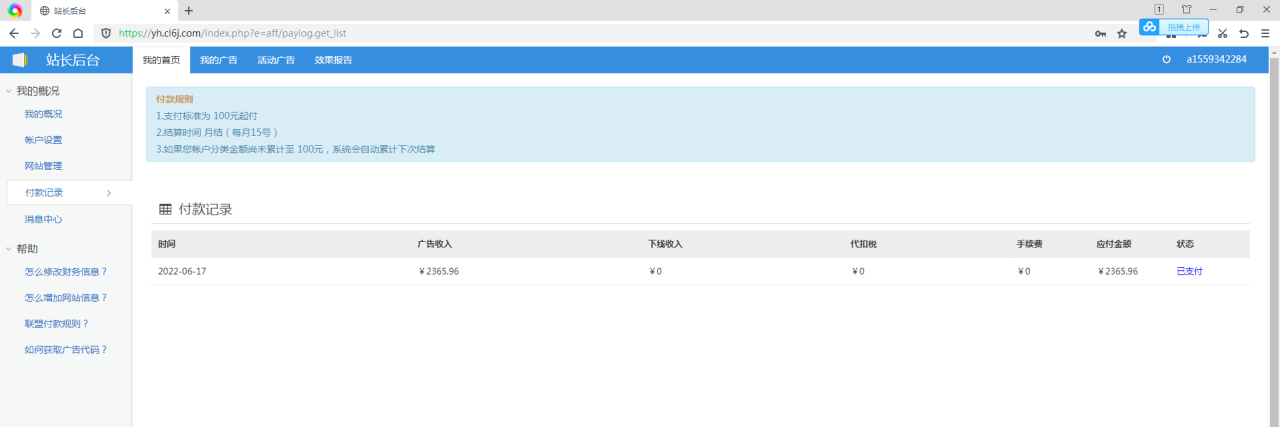Expand the 付款记录 sidebar arrow
The image size is (1280, 427).
pos(108,193)
